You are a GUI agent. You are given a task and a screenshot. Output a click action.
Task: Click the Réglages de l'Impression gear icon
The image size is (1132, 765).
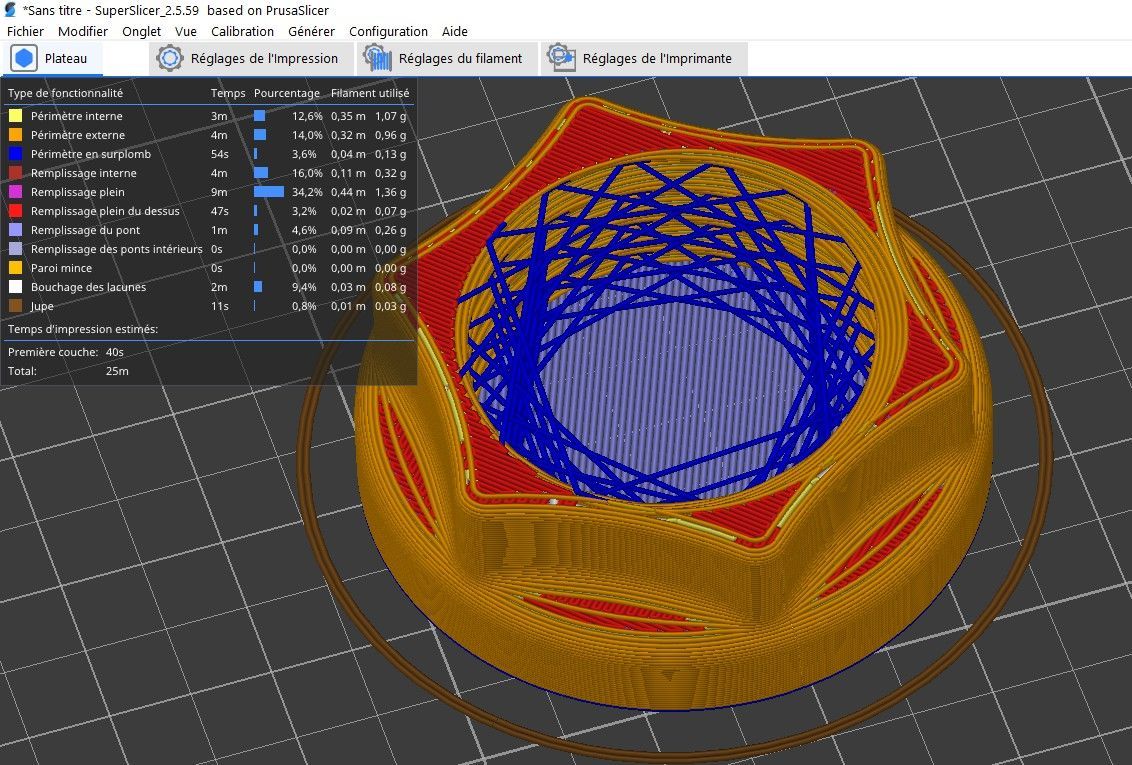click(x=170, y=58)
